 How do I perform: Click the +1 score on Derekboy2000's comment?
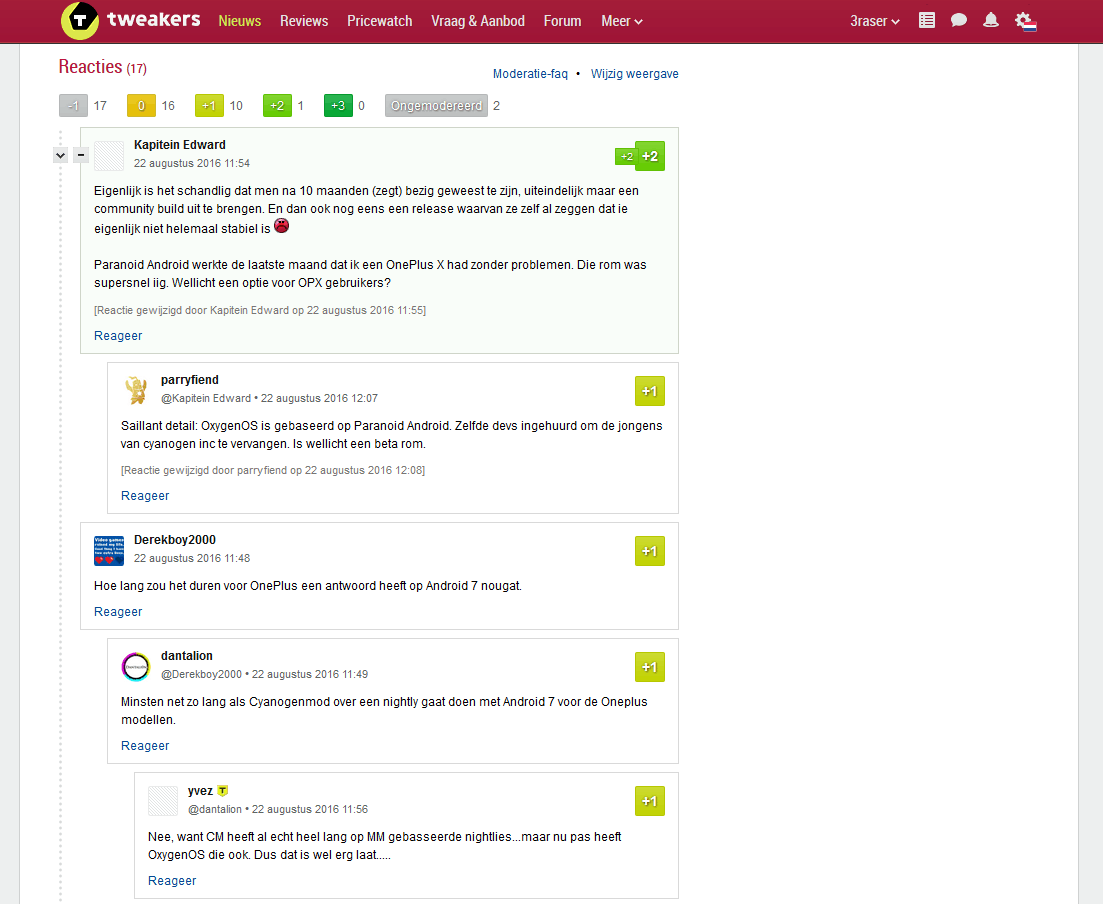pos(650,551)
